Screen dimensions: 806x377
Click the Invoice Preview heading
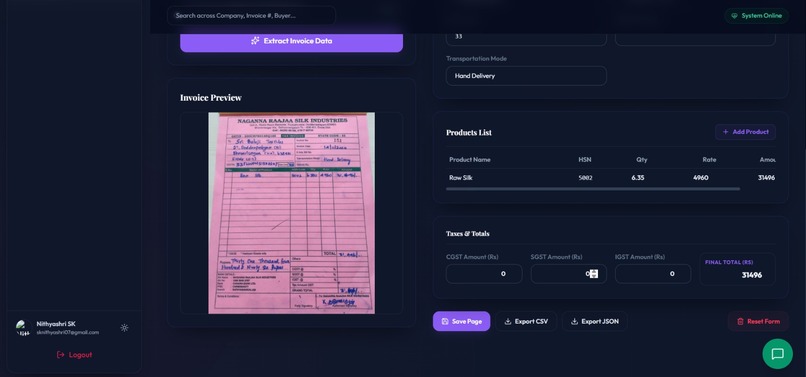211,98
